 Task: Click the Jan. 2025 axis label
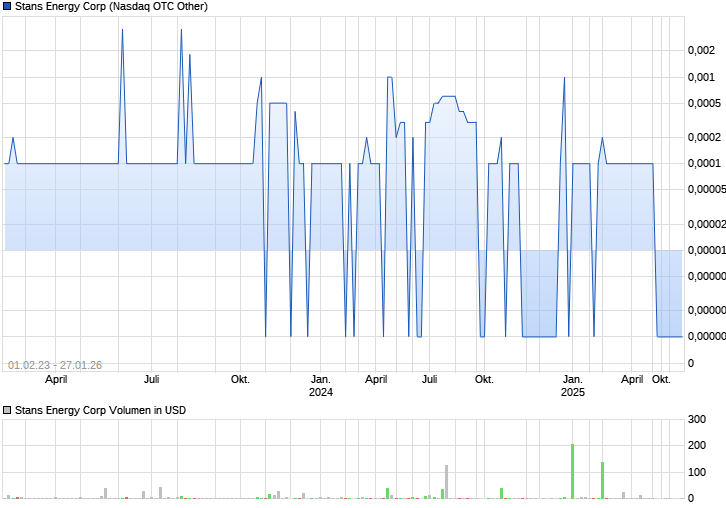(573, 386)
